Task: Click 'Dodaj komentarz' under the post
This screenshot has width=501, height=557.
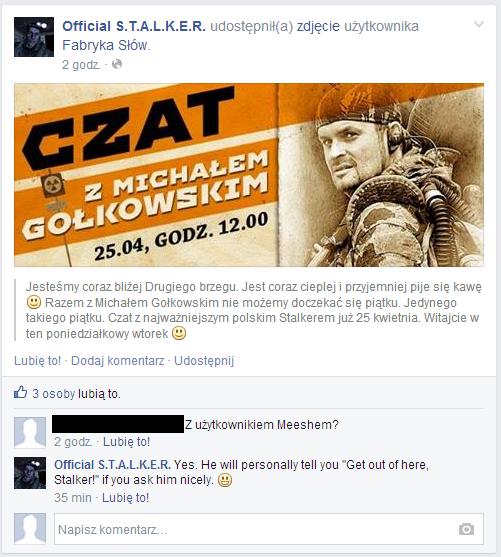Action: pos(118,361)
